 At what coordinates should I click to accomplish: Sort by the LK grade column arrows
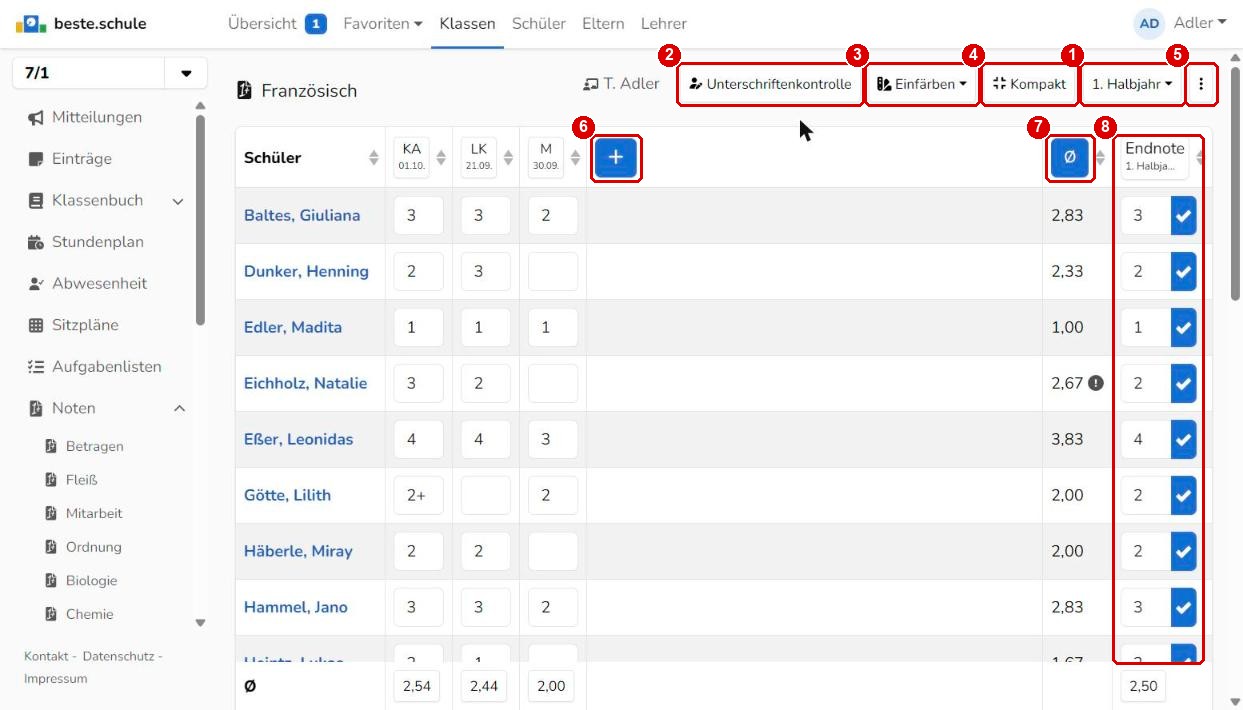point(507,158)
